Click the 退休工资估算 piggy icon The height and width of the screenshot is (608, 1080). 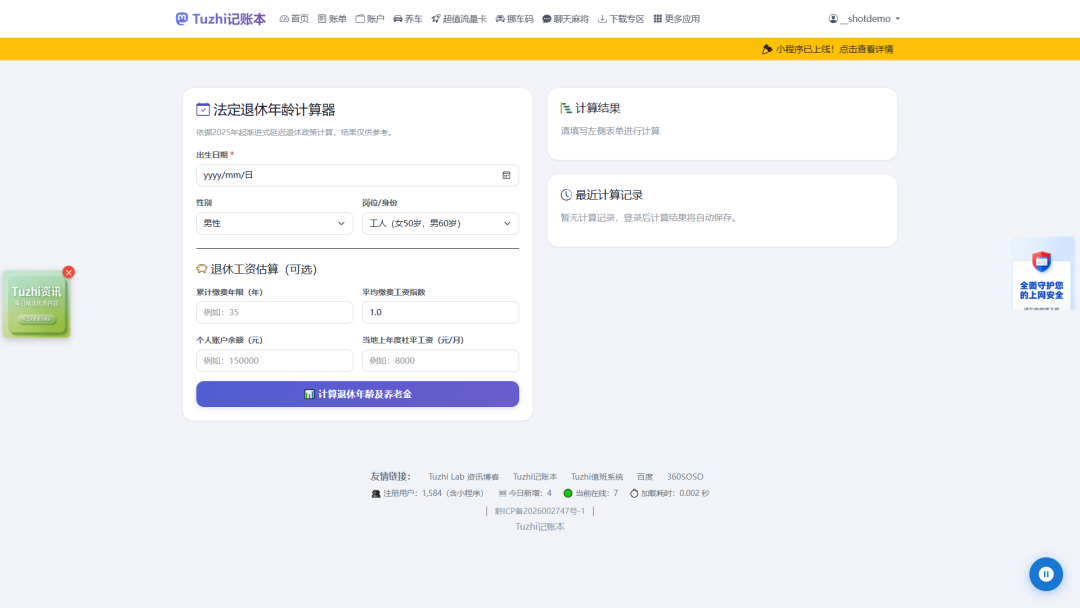[202, 269]
